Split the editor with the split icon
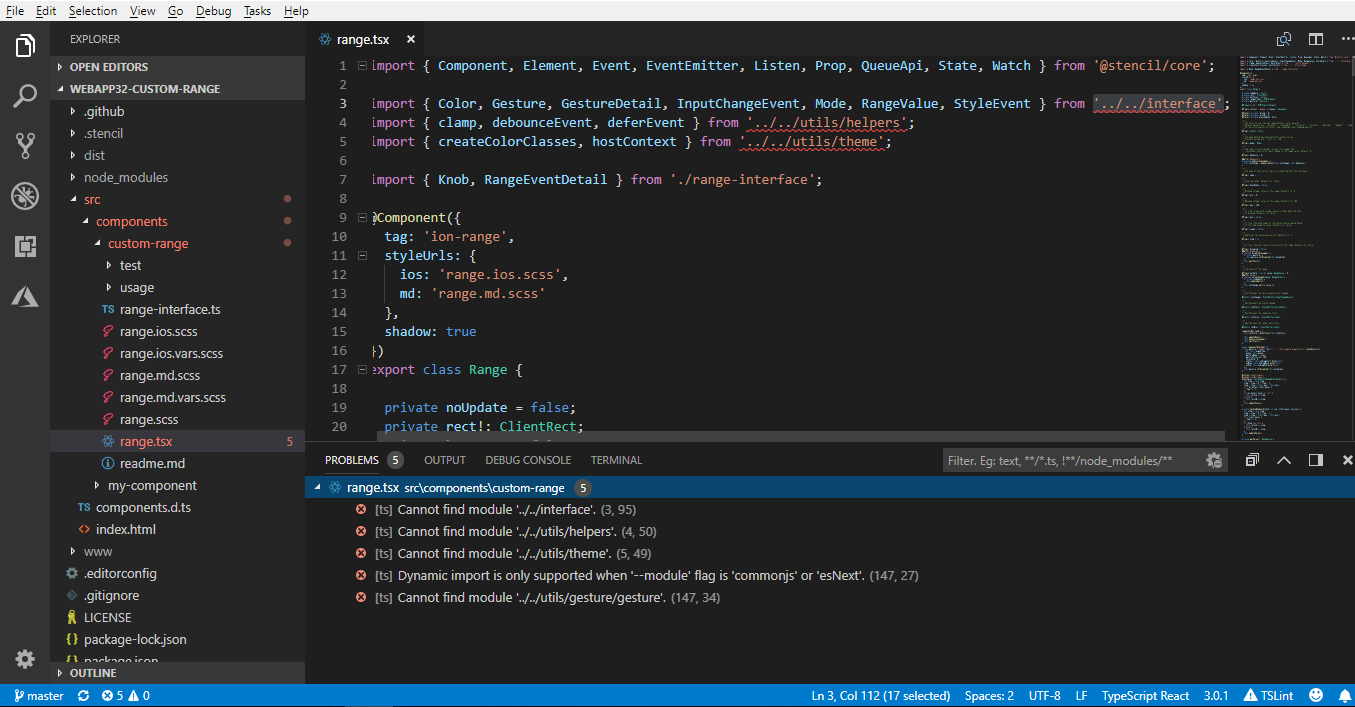1355x707 pixels. 1316,40
